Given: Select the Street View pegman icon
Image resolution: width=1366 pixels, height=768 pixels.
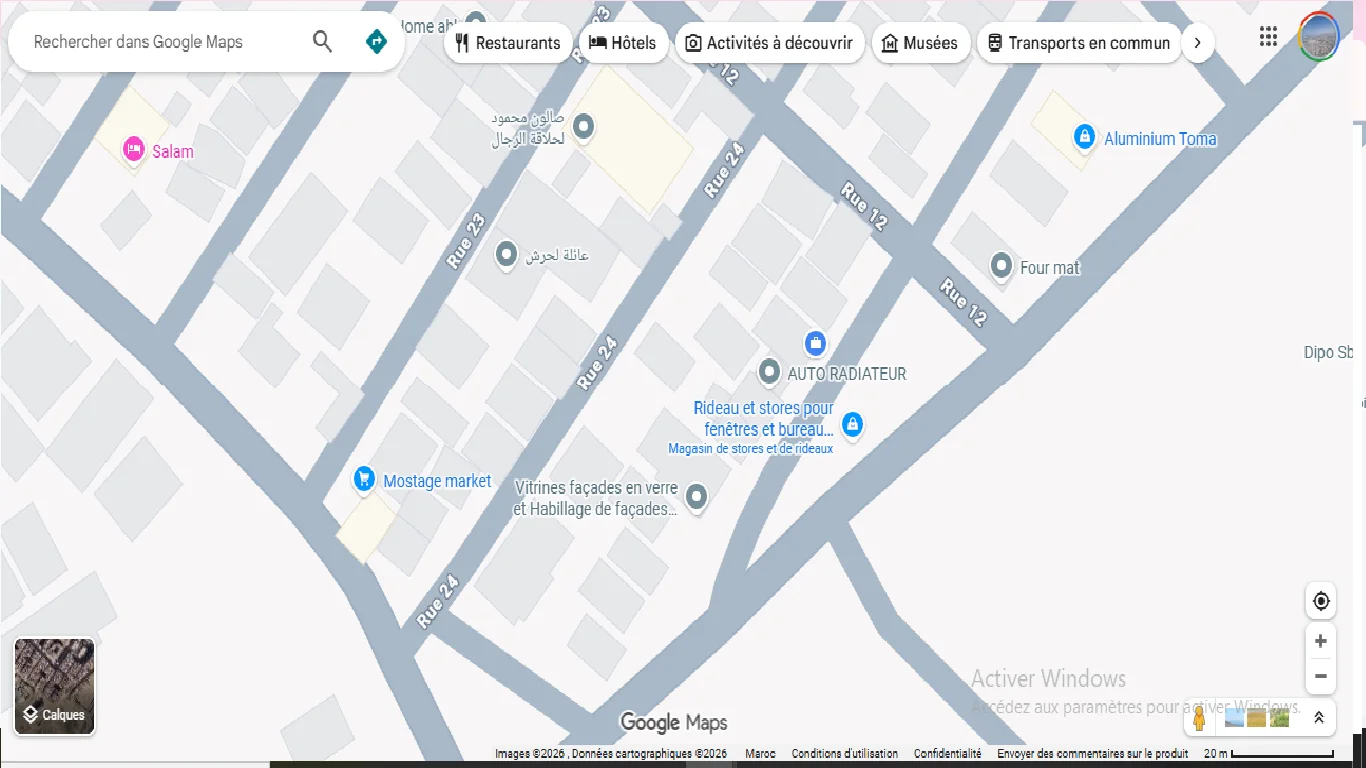Looking at the screenshot, I should pos(1199,718).
